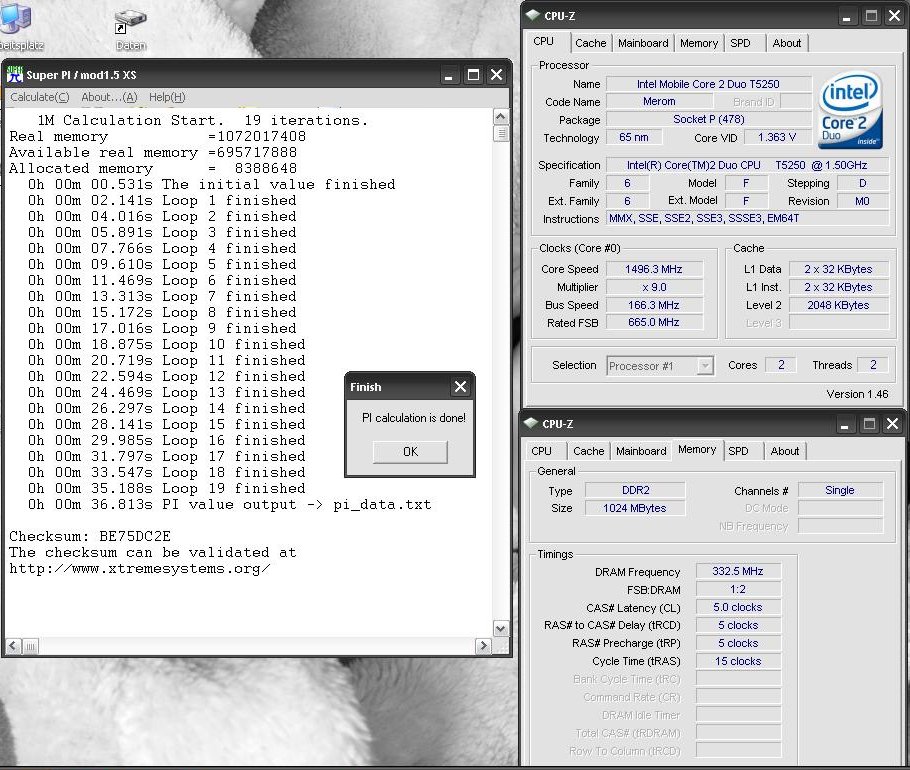Switch to Cache tab in upper CPU-Z
The height and width of the screenshot is (770, 910).
tap(590, 43)
